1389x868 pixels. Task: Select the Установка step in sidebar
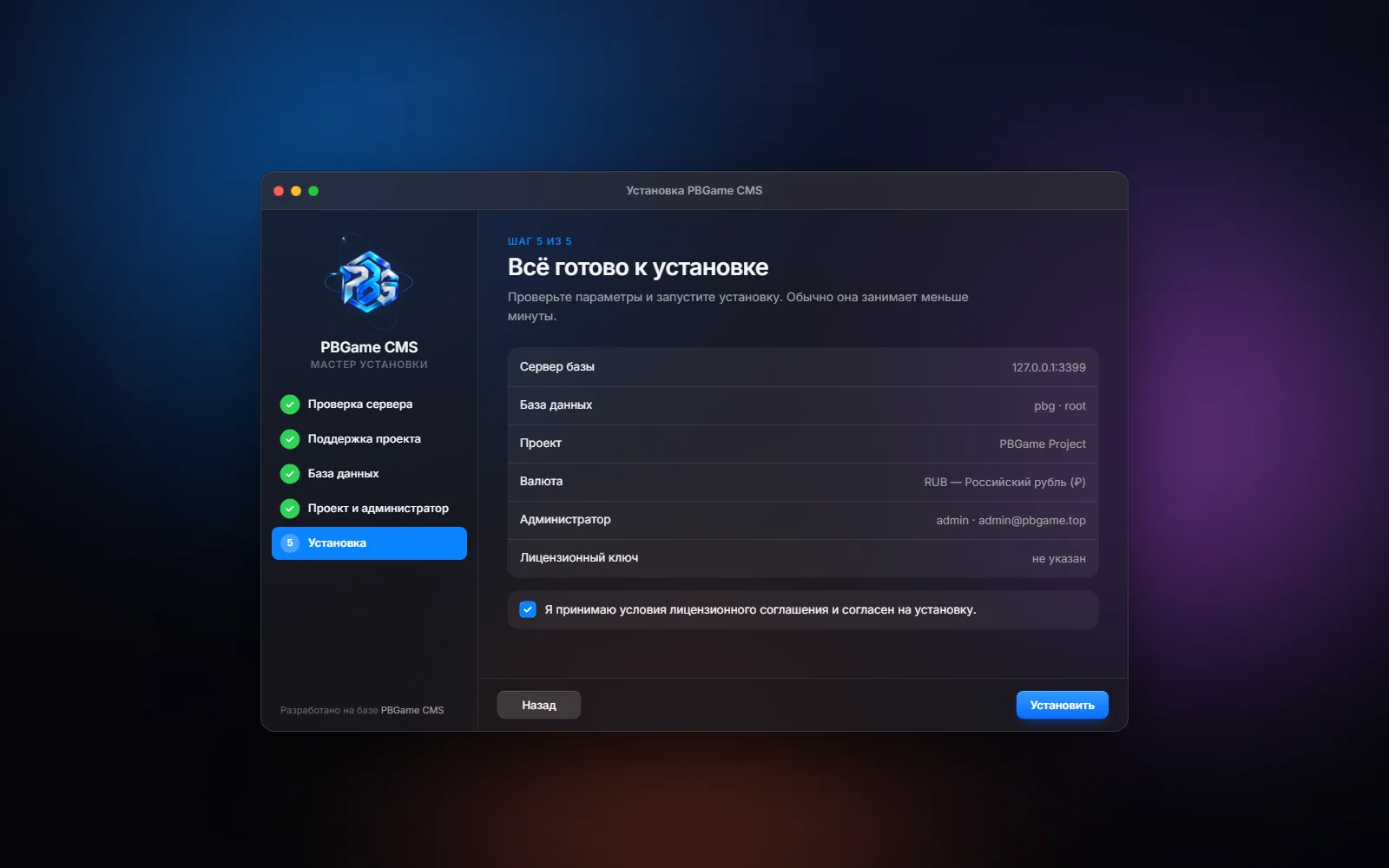click(x=369, y=543)
